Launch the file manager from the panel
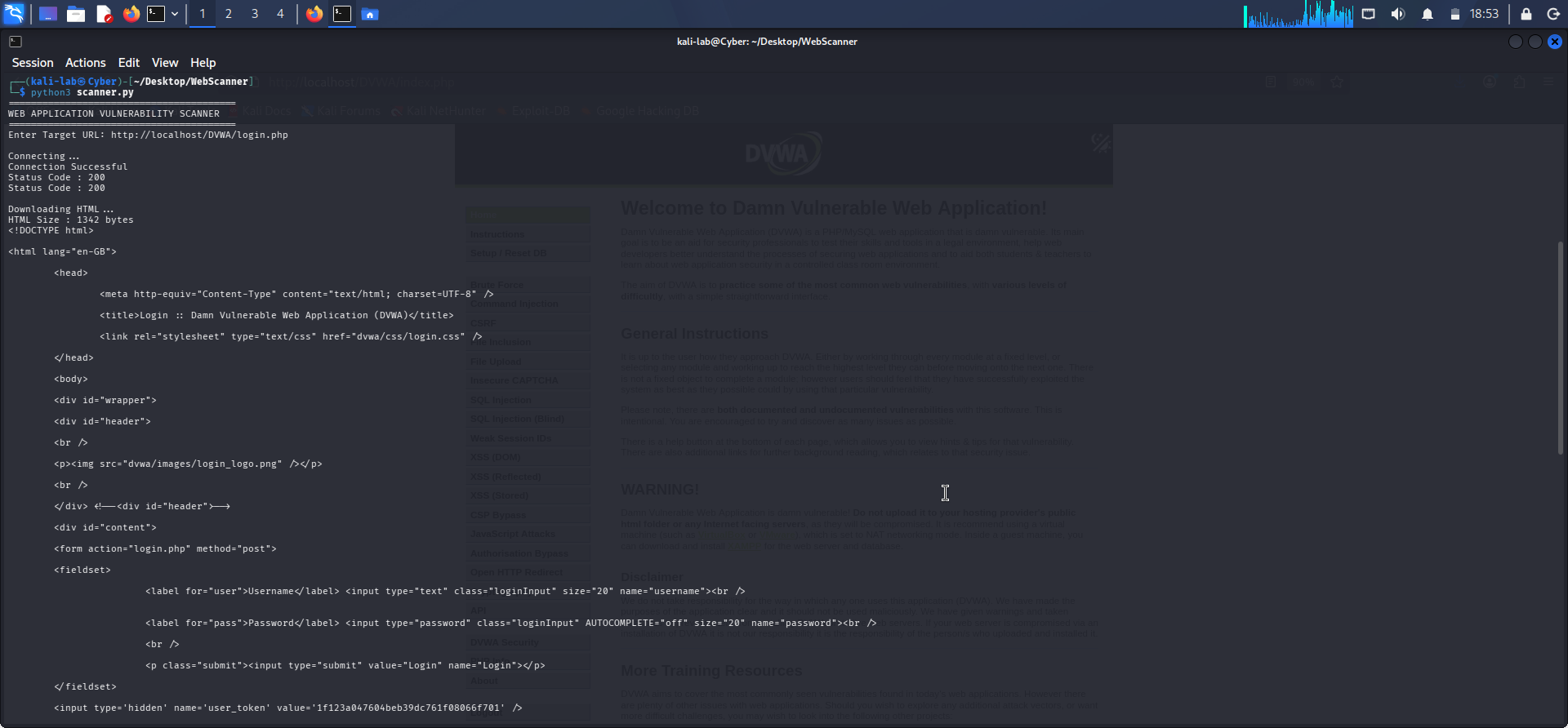This screenshot has height=728, width=1568. (x=76, y=14)
